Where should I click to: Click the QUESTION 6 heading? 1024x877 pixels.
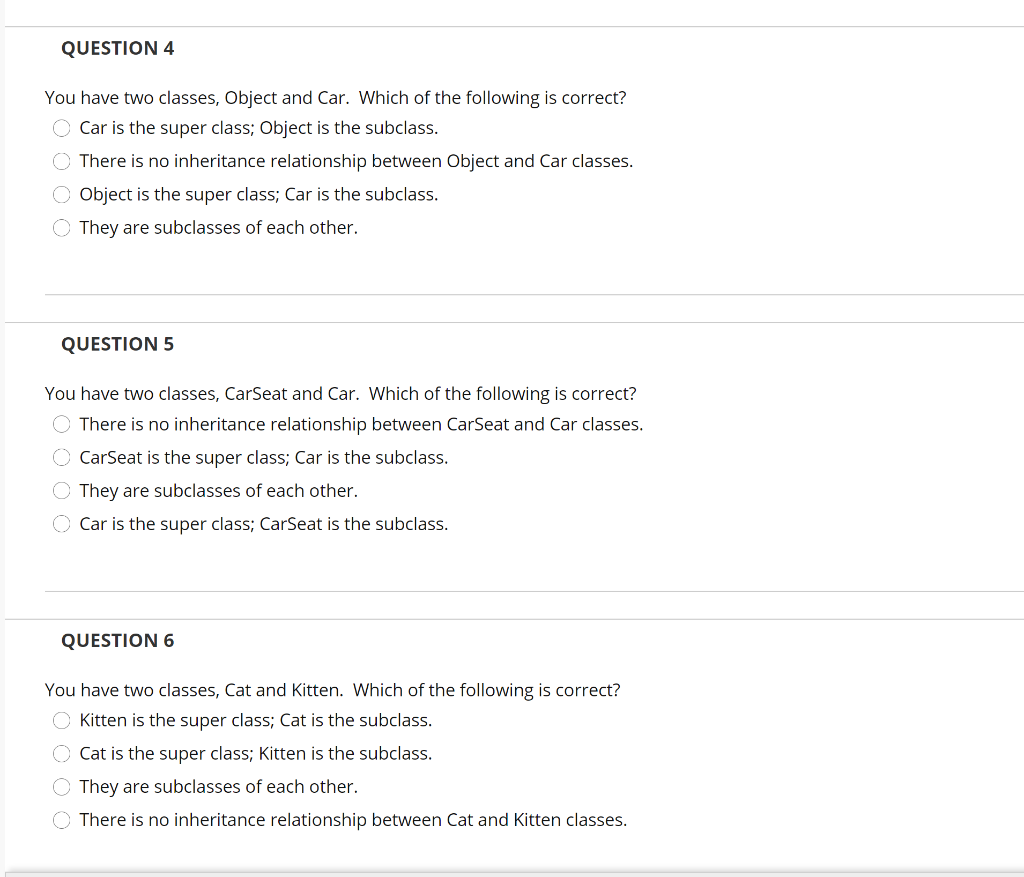click(117, 640)
